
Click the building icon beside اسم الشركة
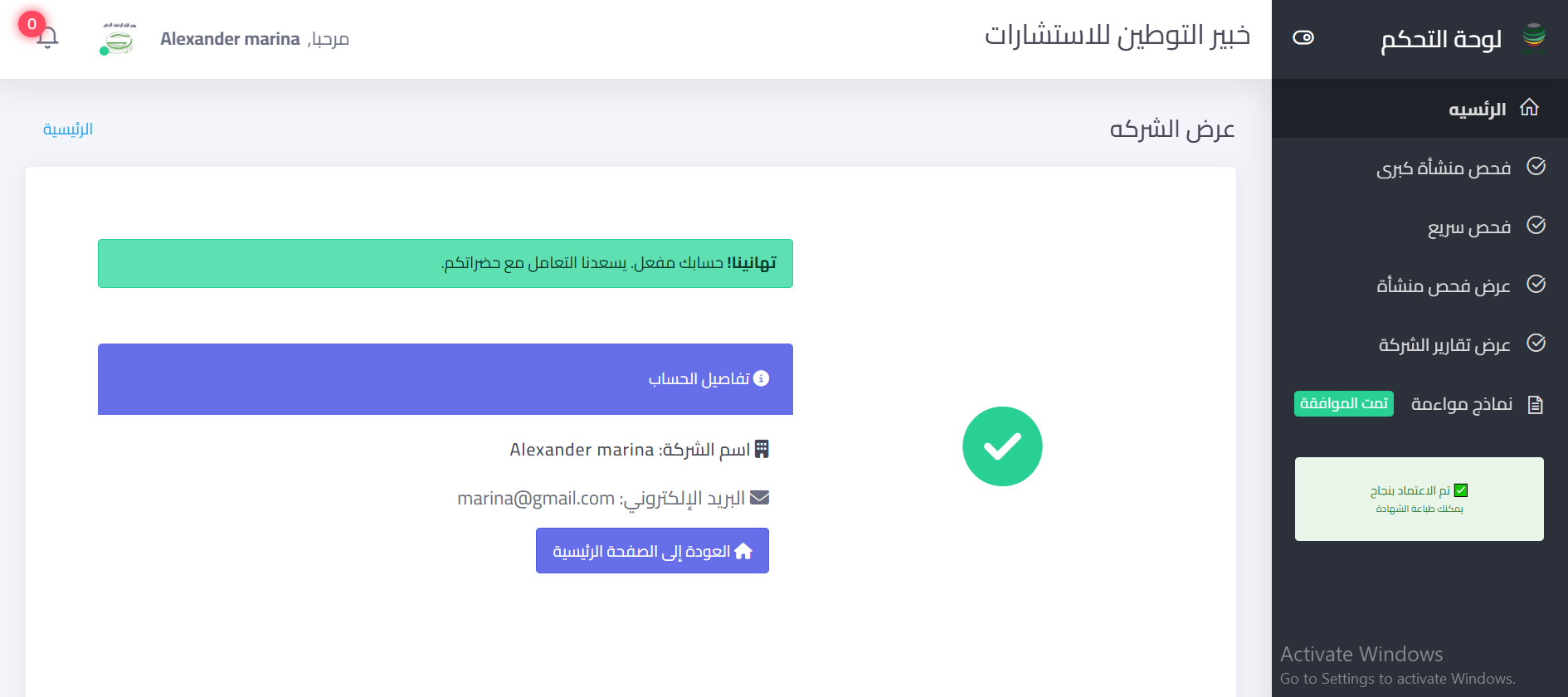[x=762, y=449]
